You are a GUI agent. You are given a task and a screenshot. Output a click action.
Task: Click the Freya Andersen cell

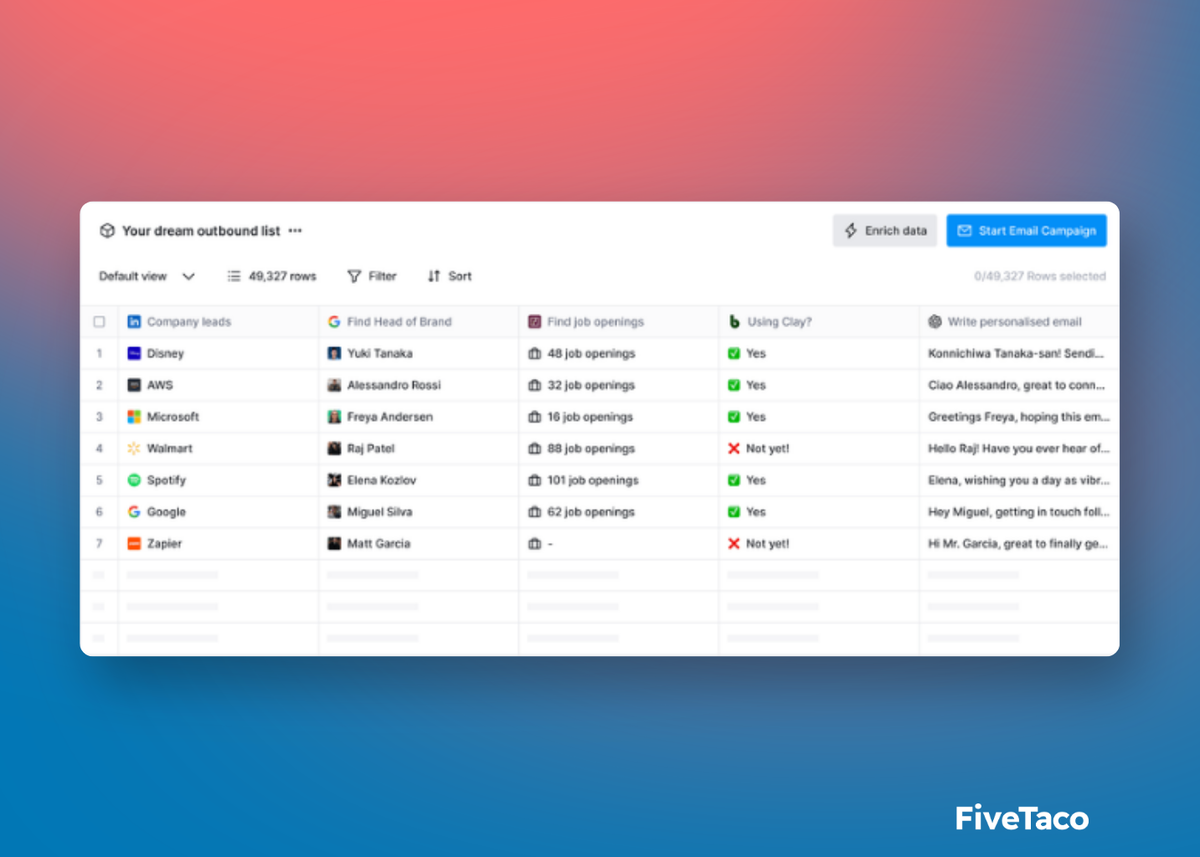pyautogui.click(x=419, y=417)
